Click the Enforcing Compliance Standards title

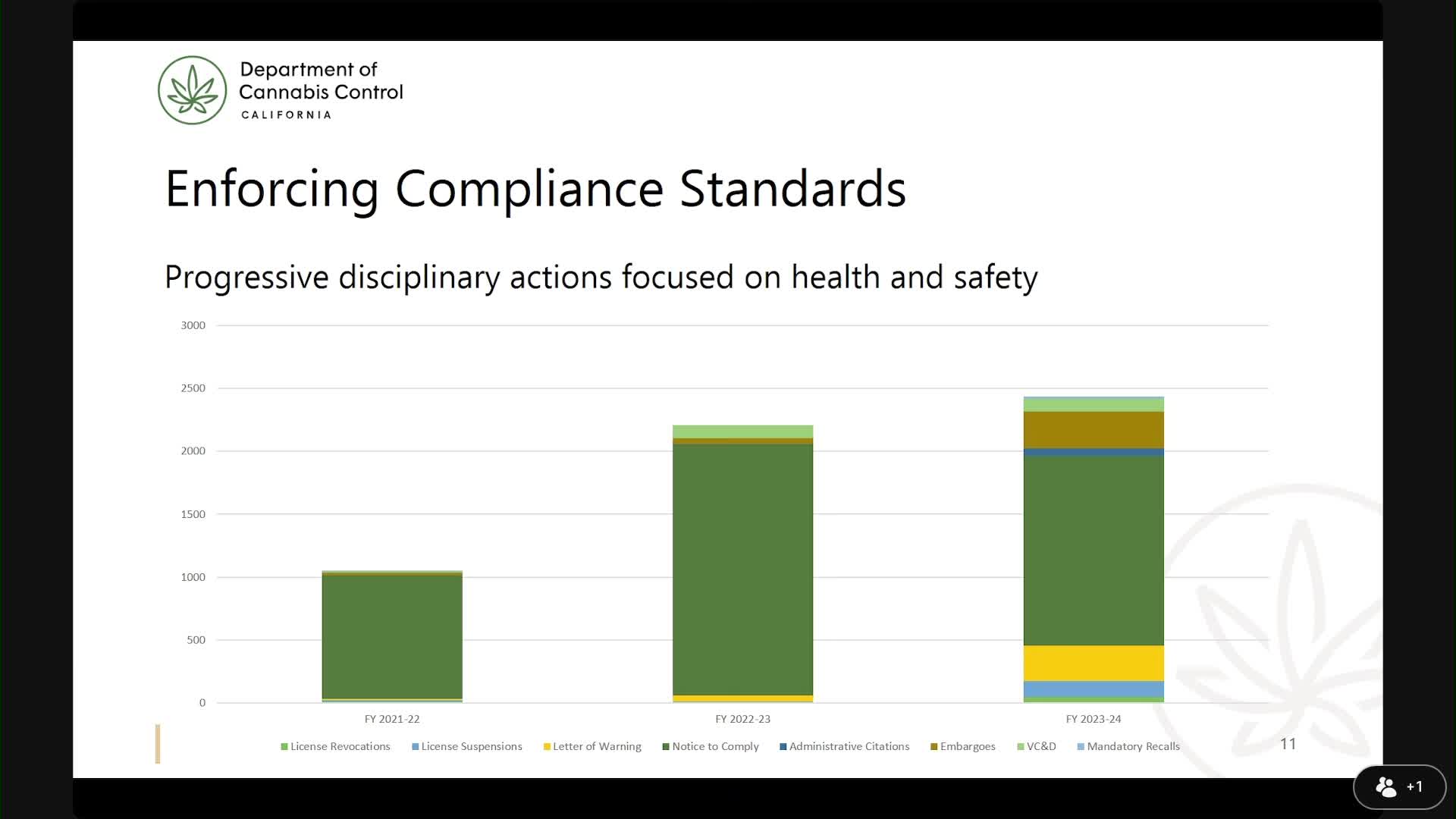535,189
